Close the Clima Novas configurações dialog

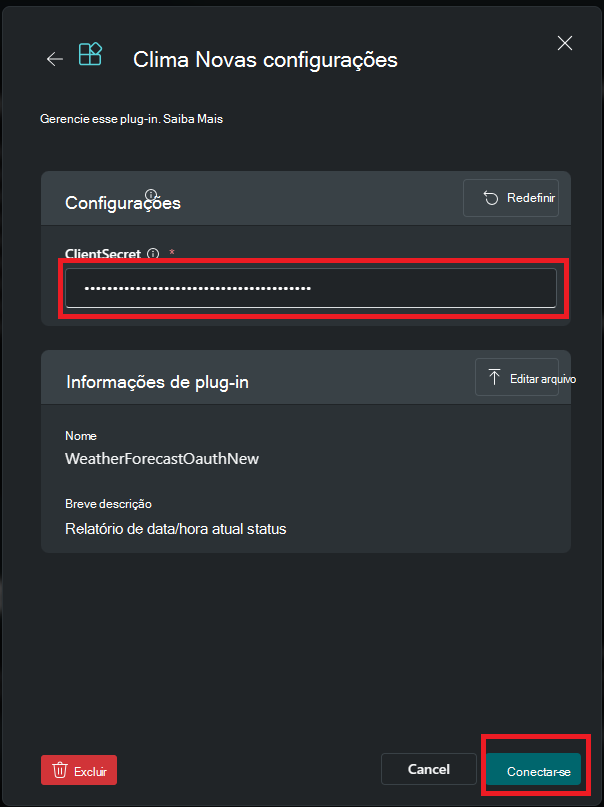click(565, 43)
